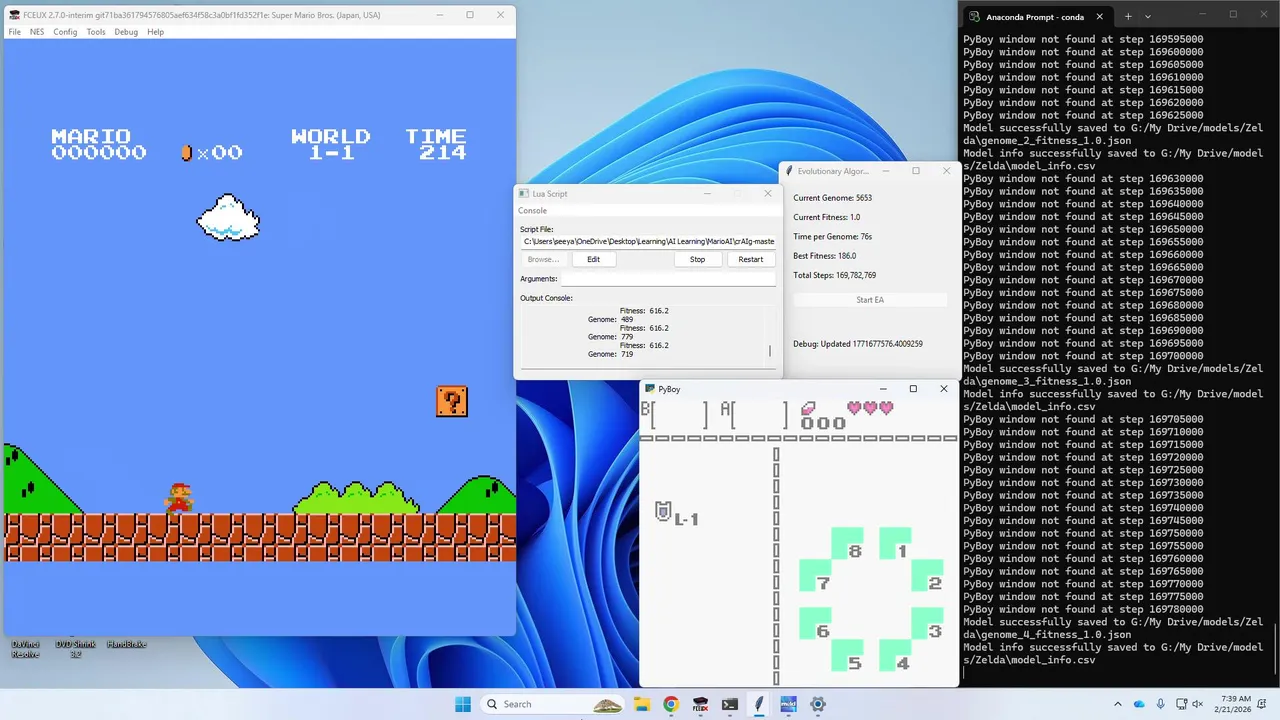This screenshot has width=1280, height=720.
Task: Click the blue emulator taskbar icon beside feather
Action: (x=788, y=704)
